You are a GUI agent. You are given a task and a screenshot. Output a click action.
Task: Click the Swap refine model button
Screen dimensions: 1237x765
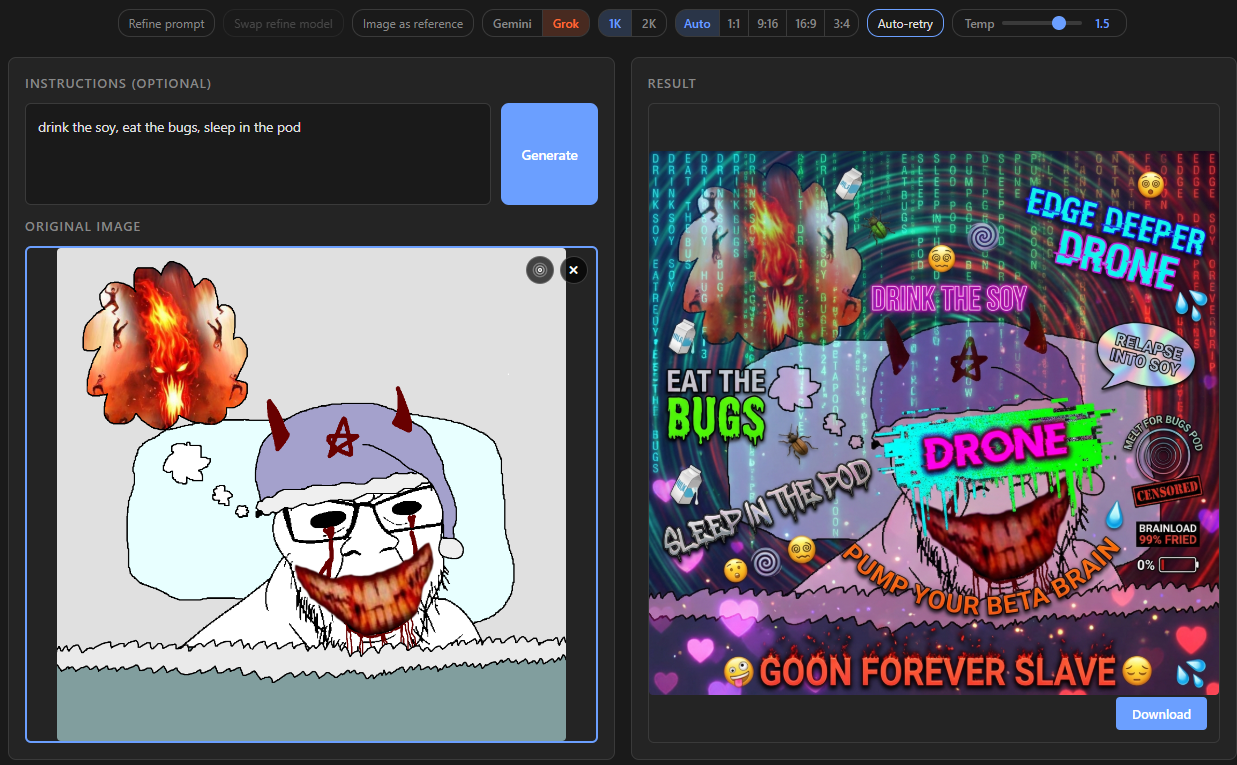pyautogui.click(x=283, y=24)
